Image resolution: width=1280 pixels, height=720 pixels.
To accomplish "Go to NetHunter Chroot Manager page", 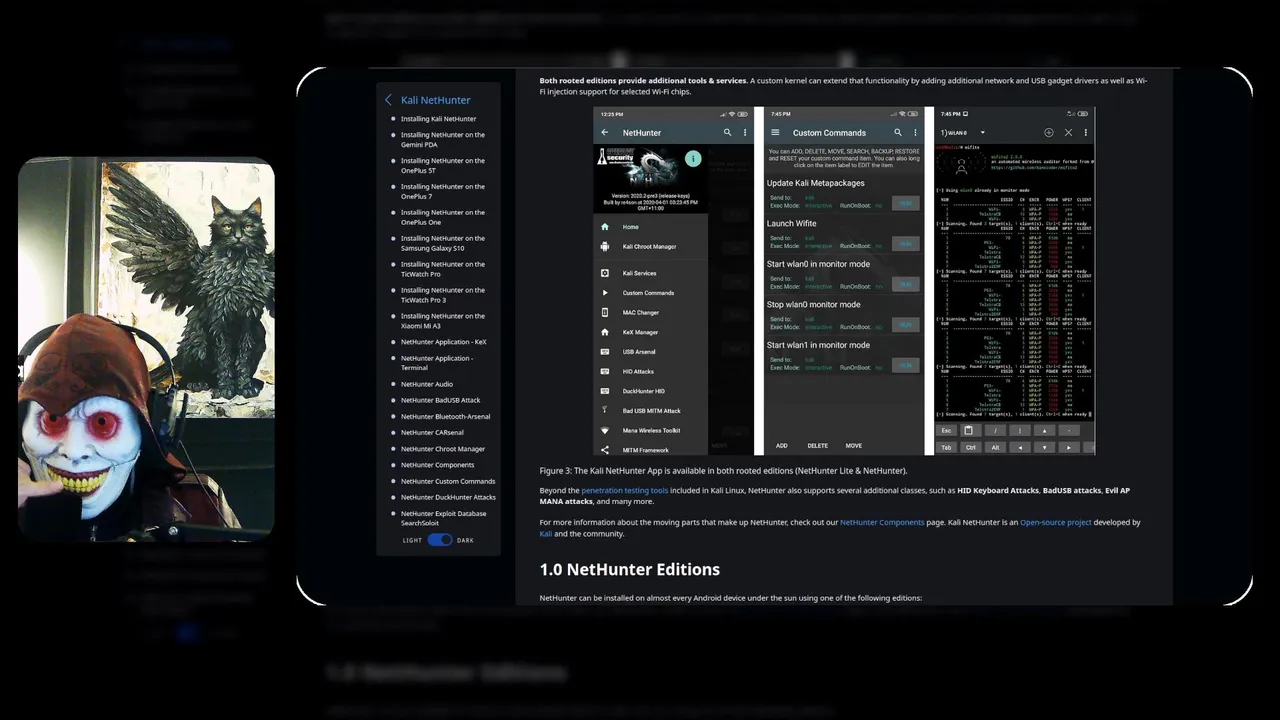I will [x=443, y=449].
